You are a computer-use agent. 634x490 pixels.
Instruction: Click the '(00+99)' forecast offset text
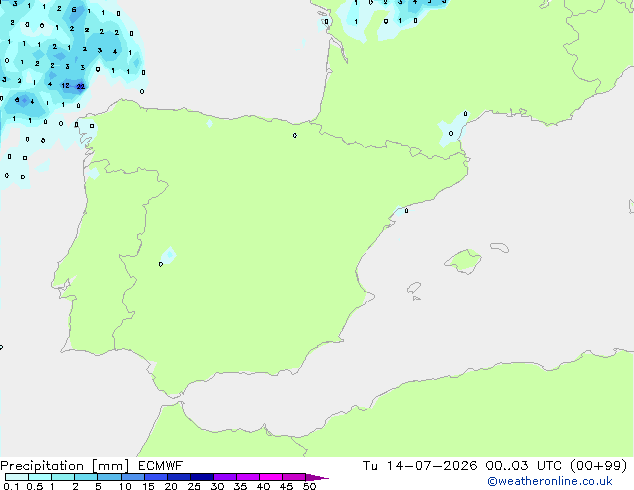pyautogui.click(x=598, y=466)
